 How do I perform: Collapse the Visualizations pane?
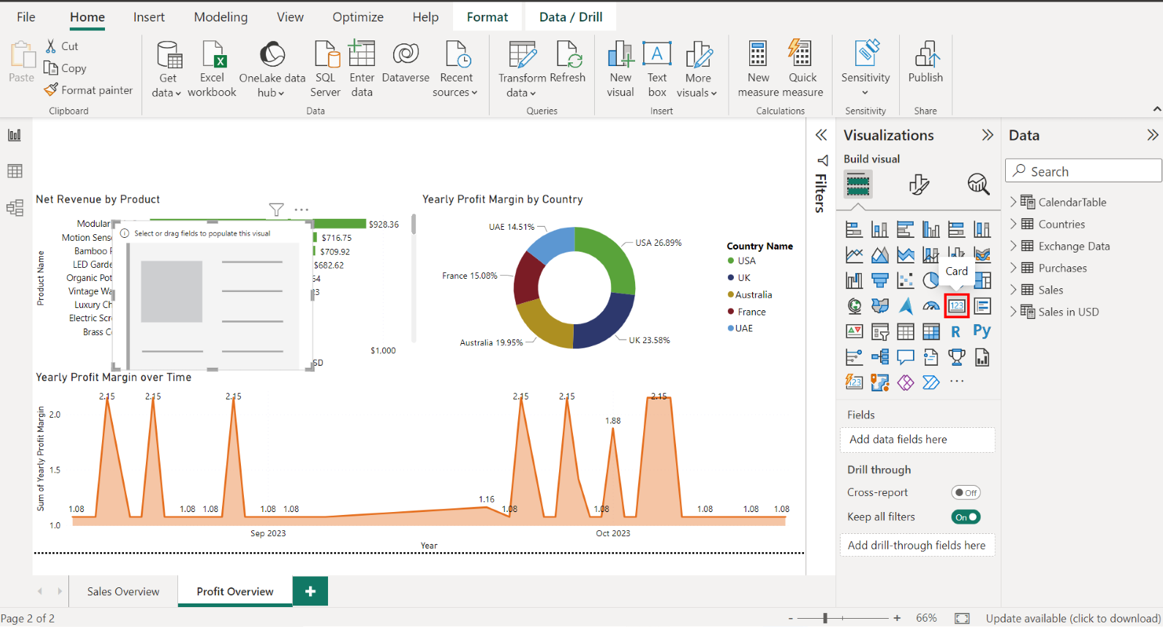[x=987, y=135]
